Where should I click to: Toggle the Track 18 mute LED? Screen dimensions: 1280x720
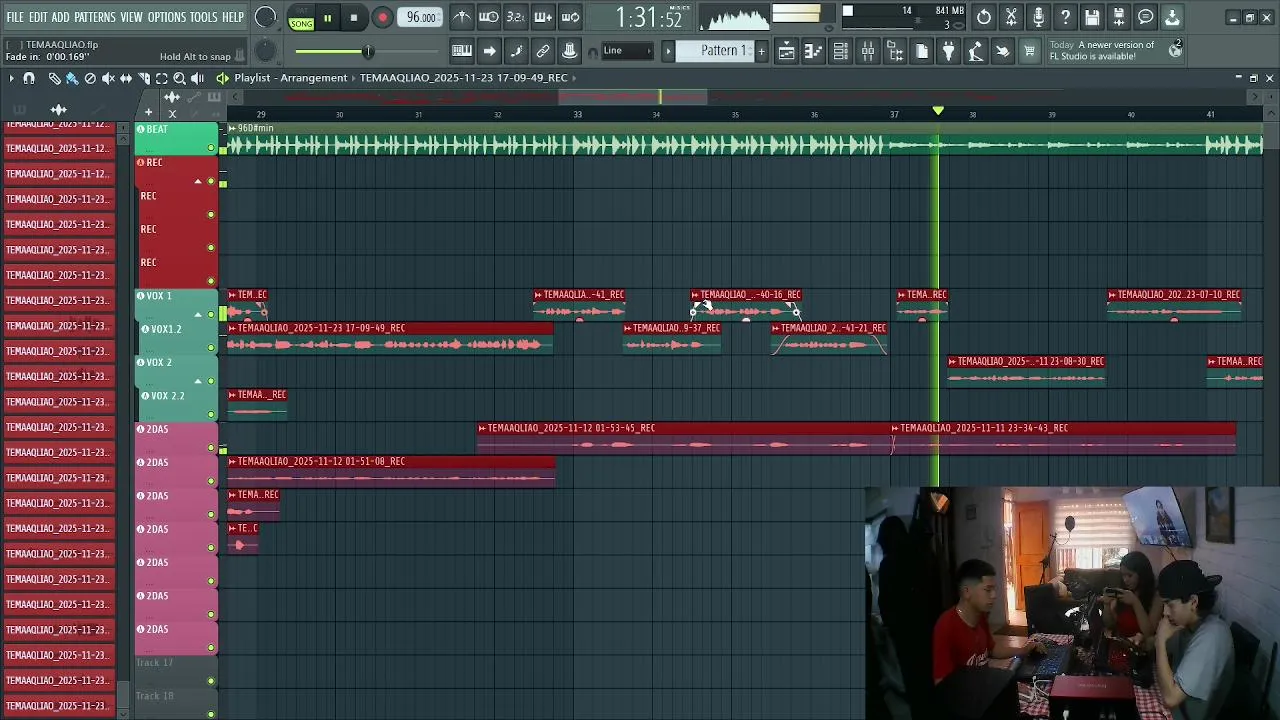click(211, 713)
